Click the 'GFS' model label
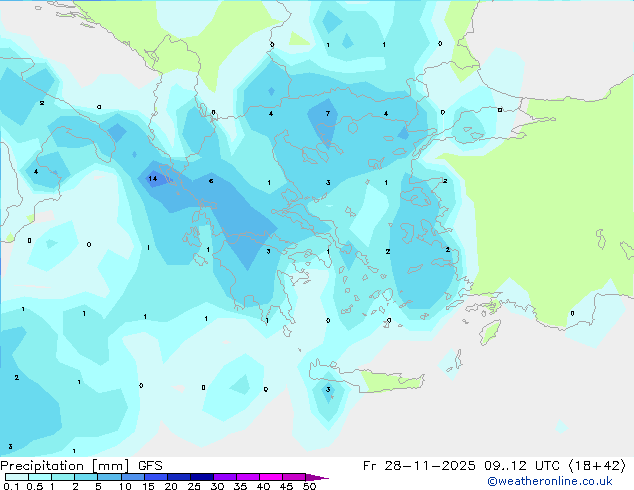The width and height of the screenshot is (634, 490). pyautogui.click(x=150, y=466)
